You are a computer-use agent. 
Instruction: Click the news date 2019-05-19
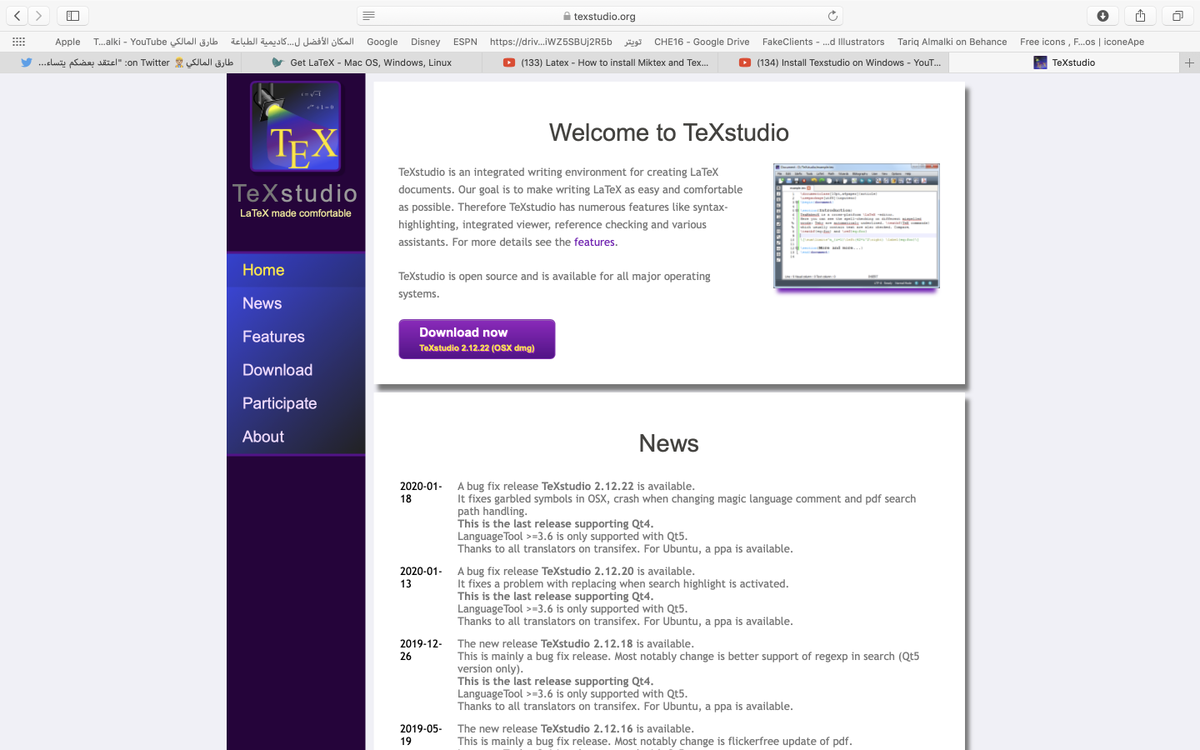(421, 735)
